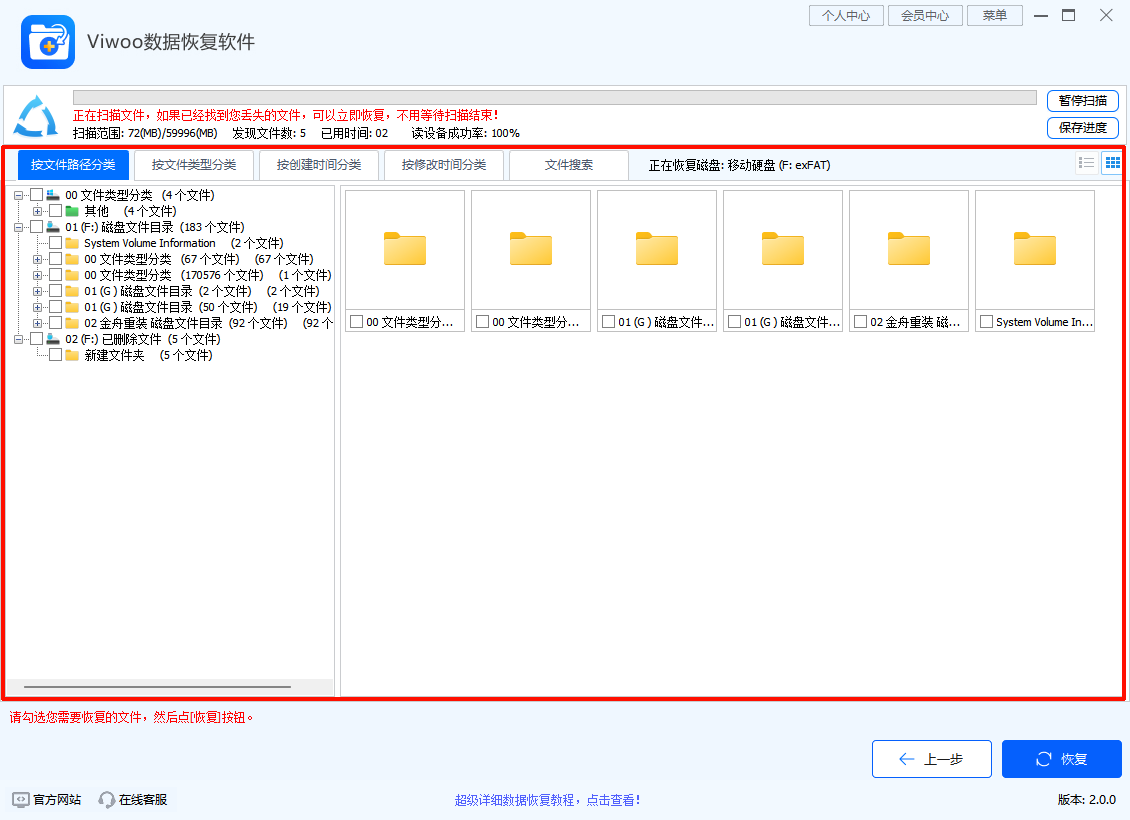Click the 暂停扫描 button
The width and height of the screenshot is (1130, 820).
tap(1083, 101)
